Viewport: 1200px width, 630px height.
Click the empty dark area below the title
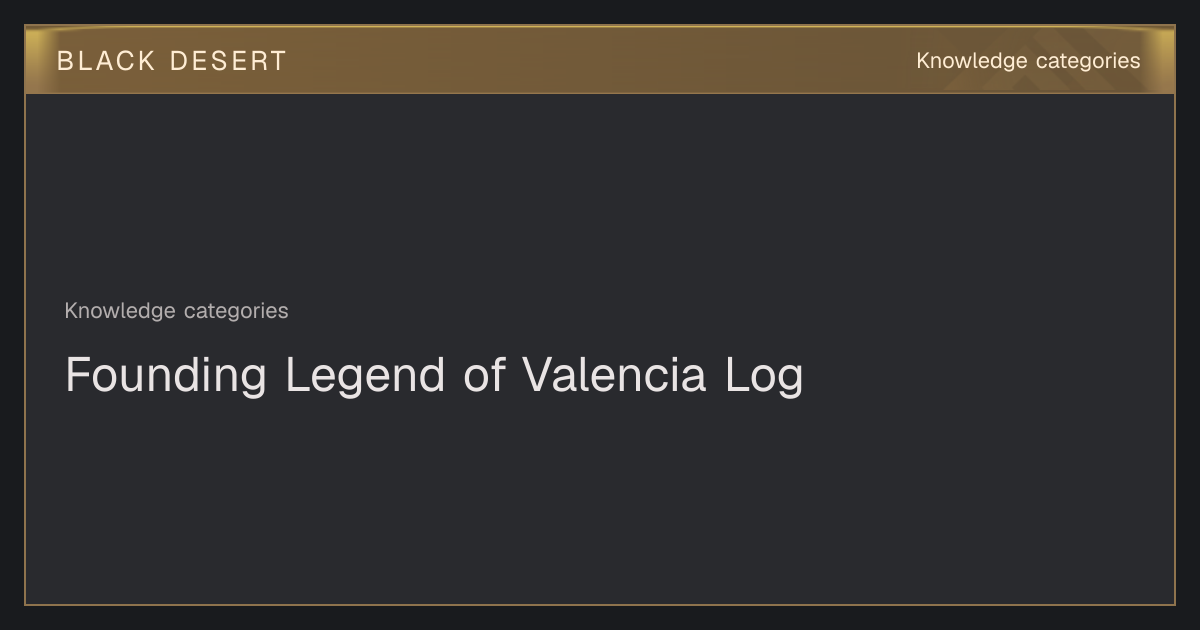tap(600, 500)
